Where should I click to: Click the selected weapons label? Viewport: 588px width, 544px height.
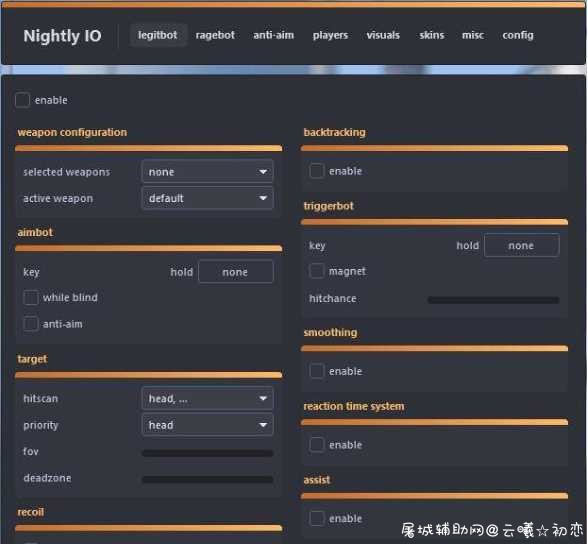(67, 172)
